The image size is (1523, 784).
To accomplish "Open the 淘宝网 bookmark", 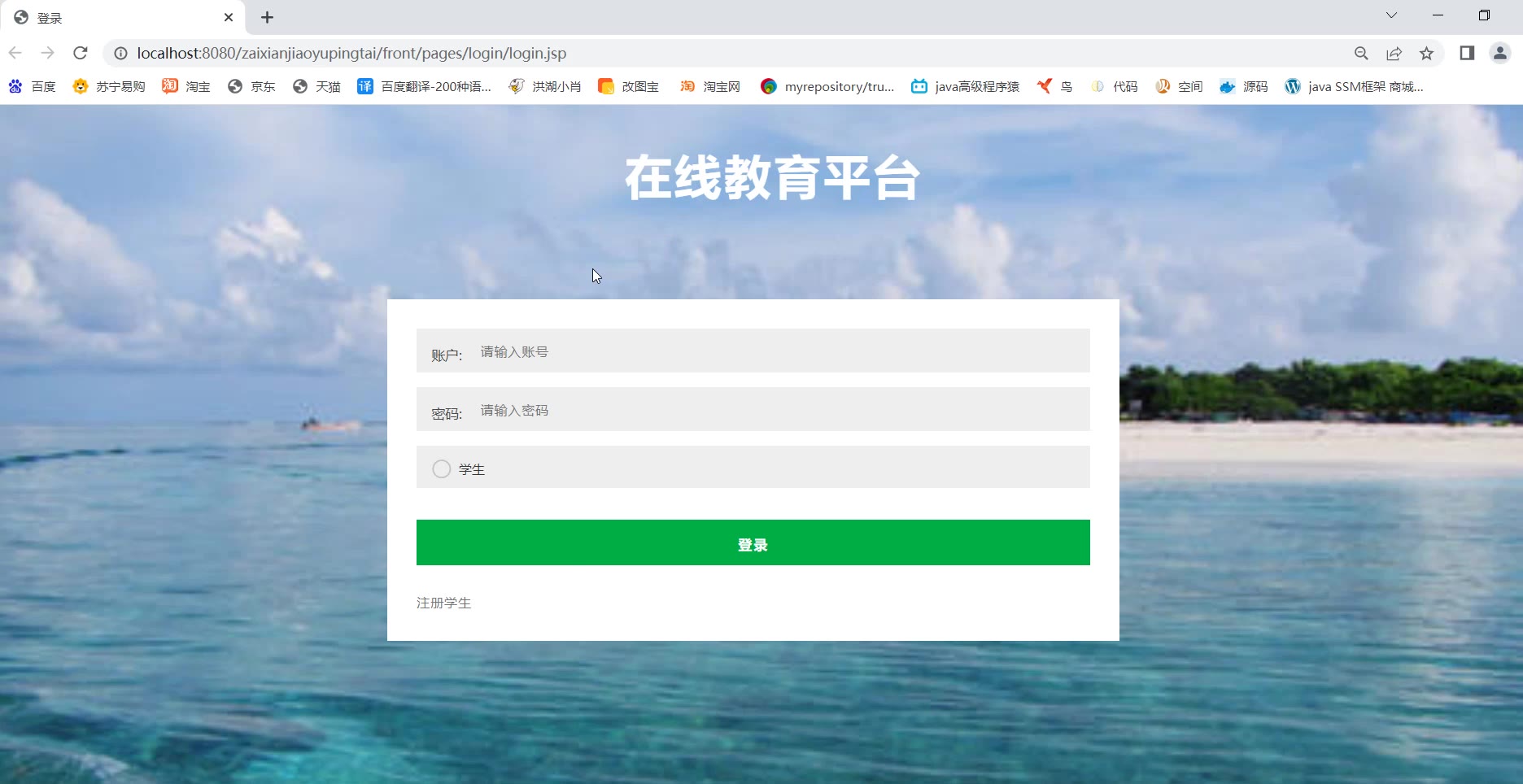I will coord(709,86).
